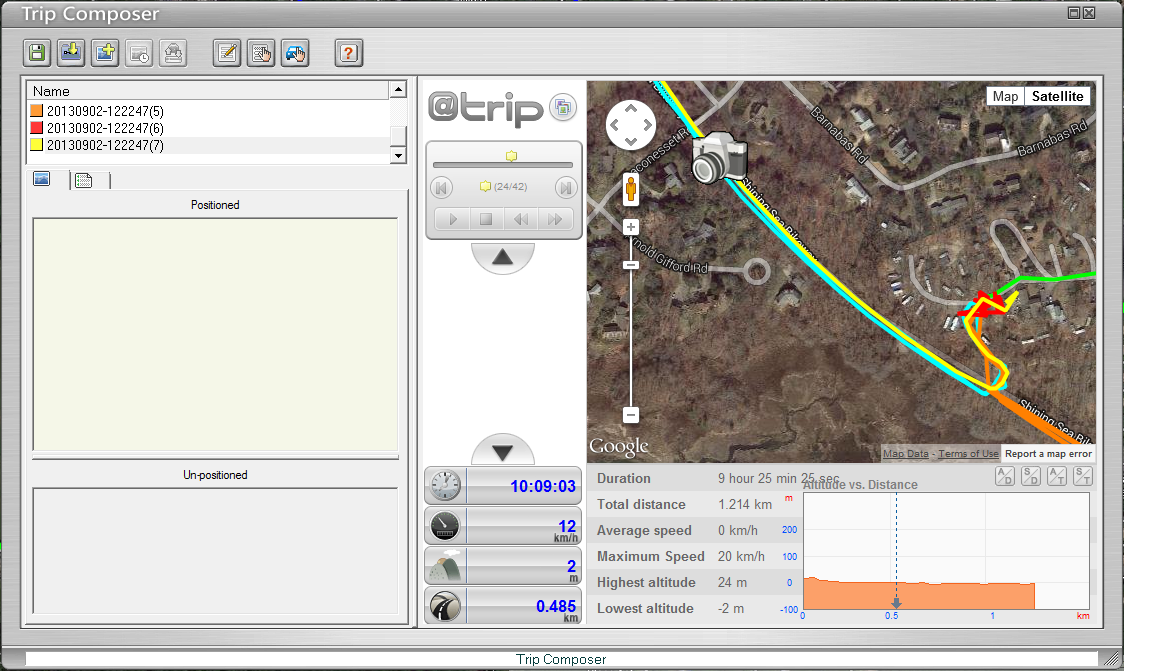The width and height of the screenshot is (1152, 671).
Task: Click the chart position arrow marker at 0.5 km
Action: [x=896, y=603]
